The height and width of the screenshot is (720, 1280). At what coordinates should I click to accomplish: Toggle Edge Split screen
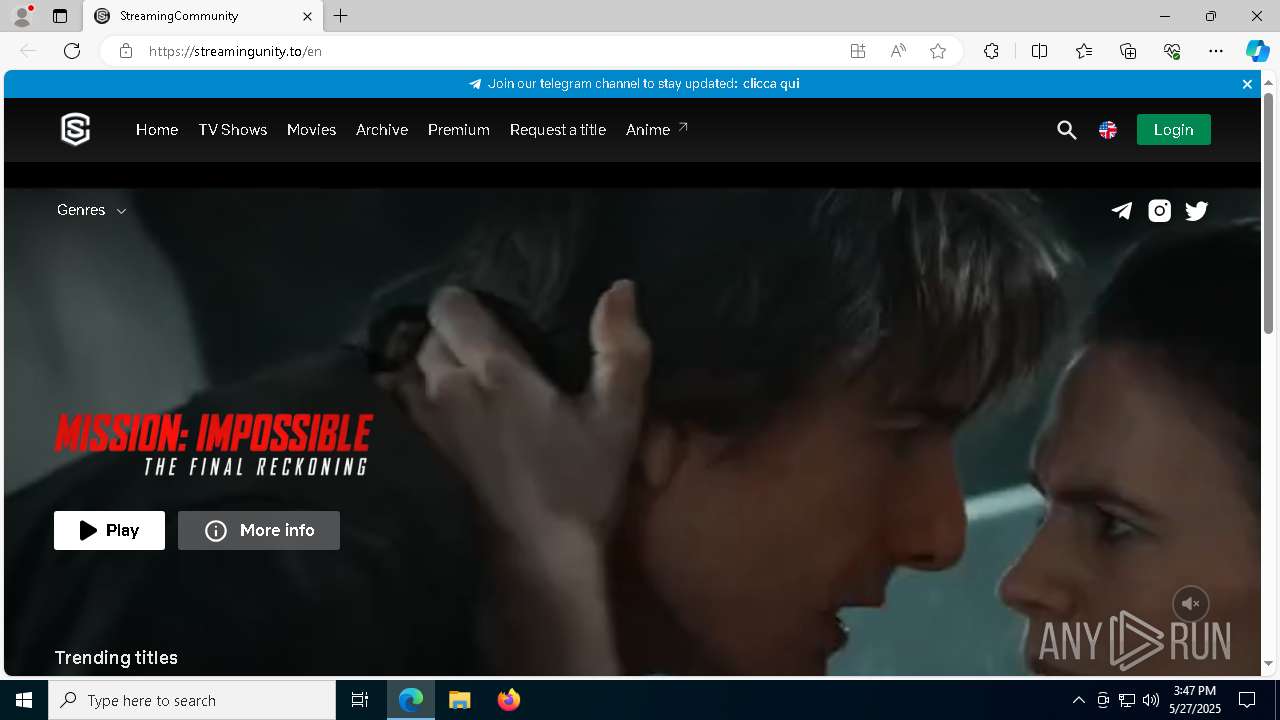point(1040,51)
